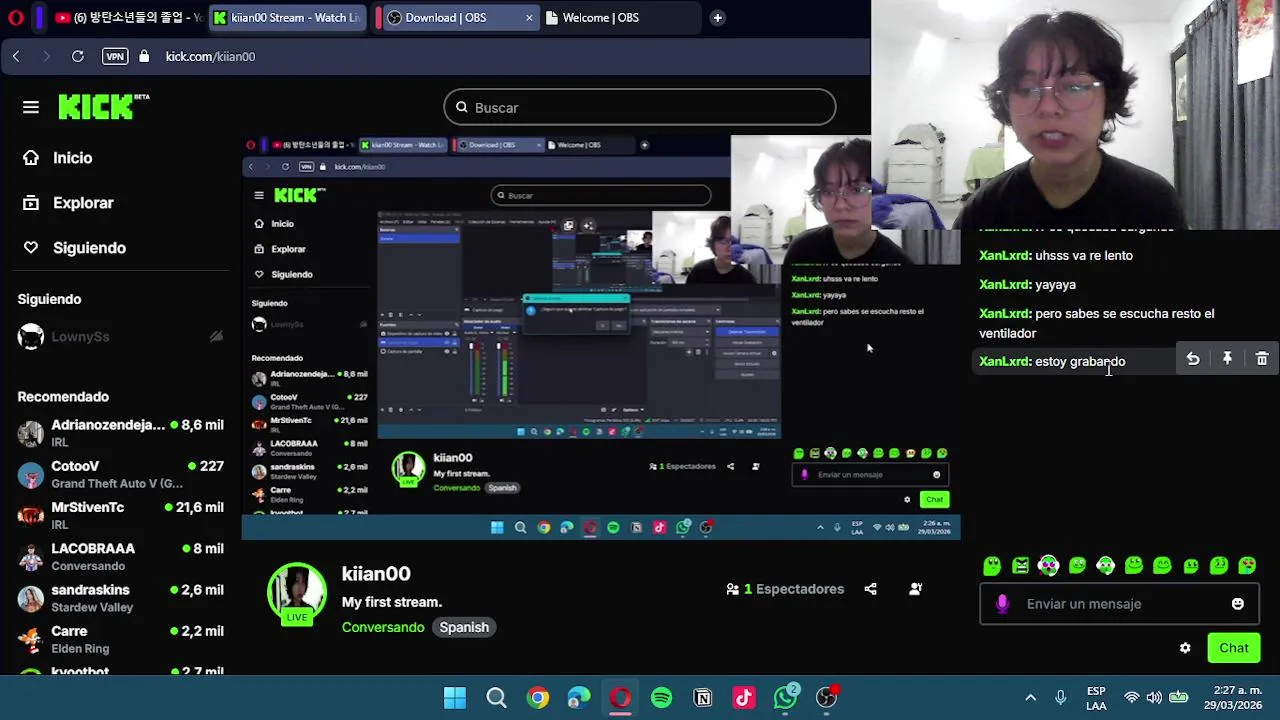Screen dimensions: 1280x720
Task: Open recommended channel MrStivenTc
Action: [120, 515]
